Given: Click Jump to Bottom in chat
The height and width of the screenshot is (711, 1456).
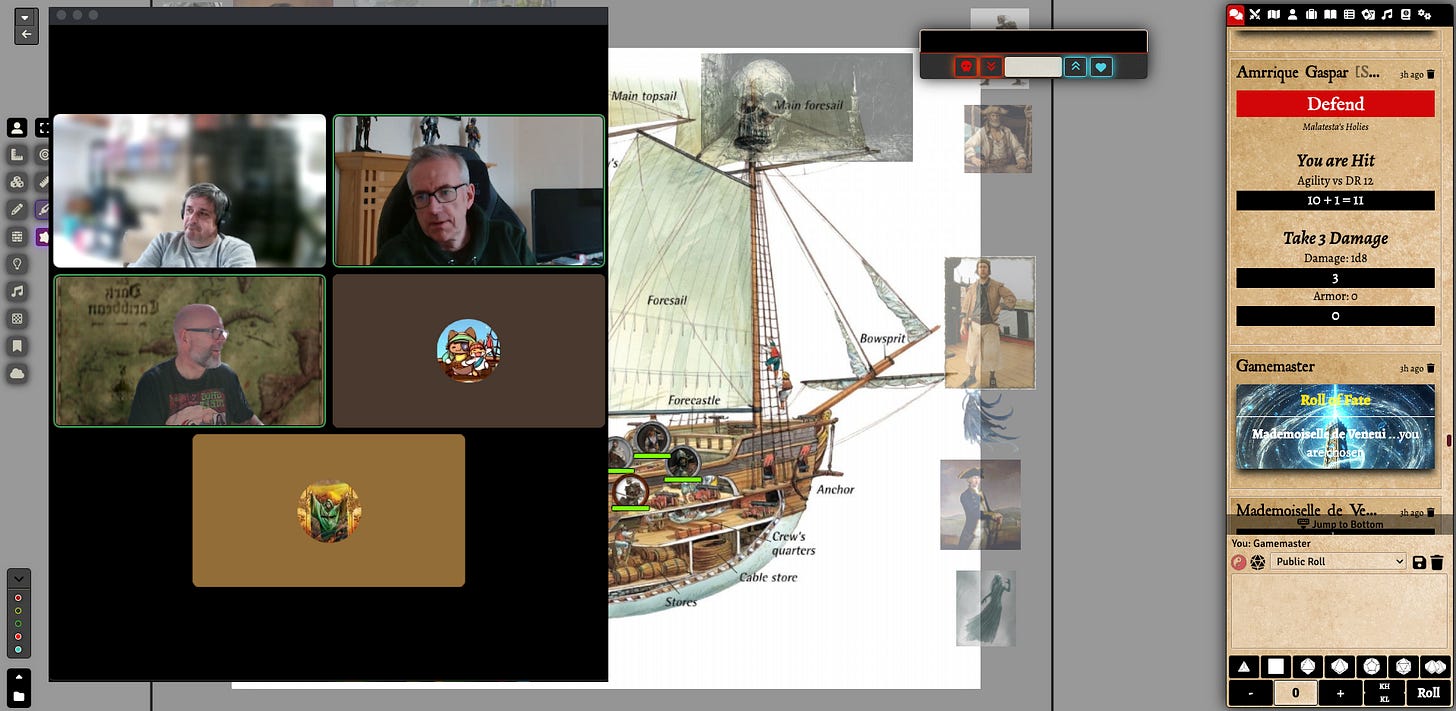Looking at the screenshot, I should (x=1340, y=524).
